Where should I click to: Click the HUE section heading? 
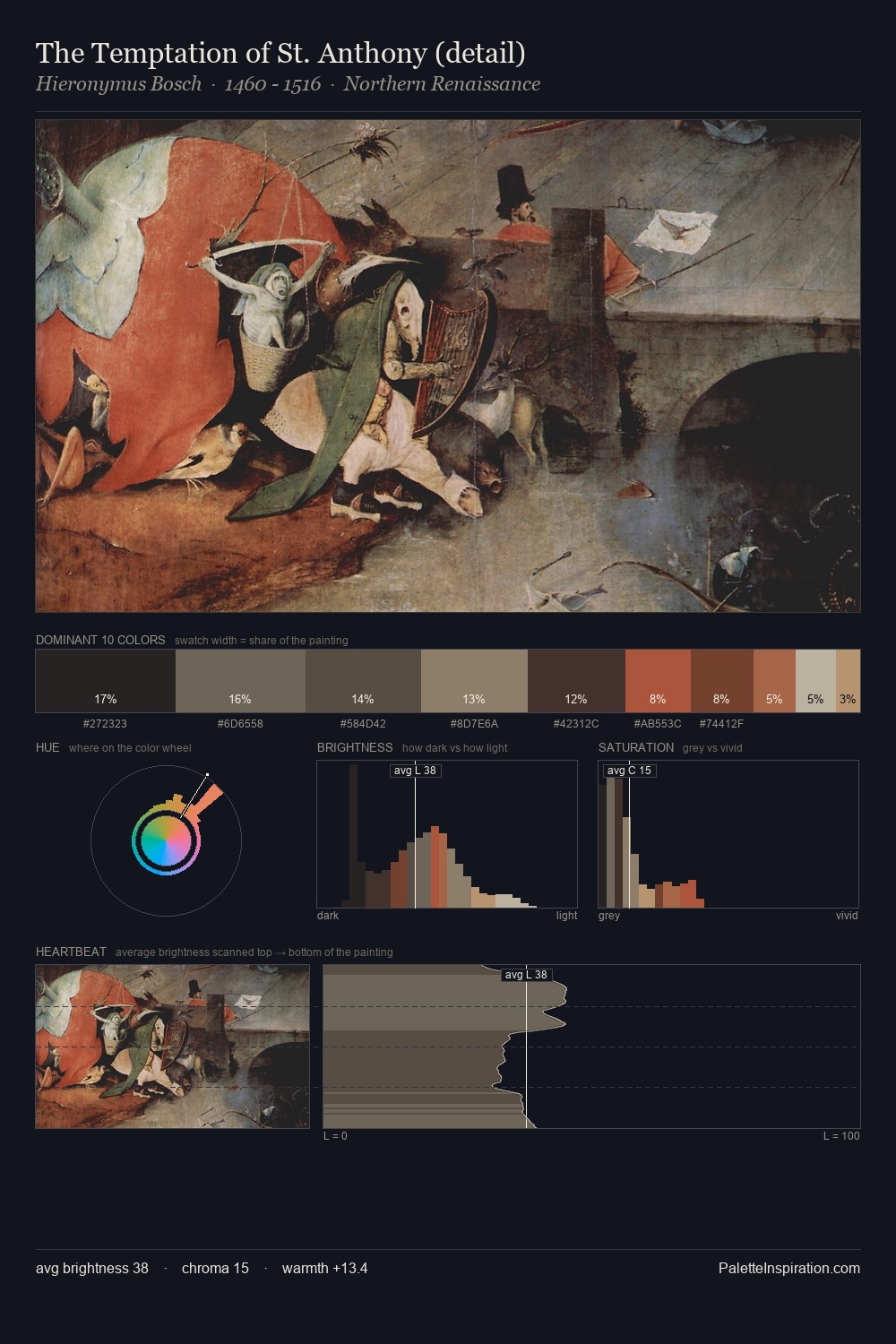47,747
